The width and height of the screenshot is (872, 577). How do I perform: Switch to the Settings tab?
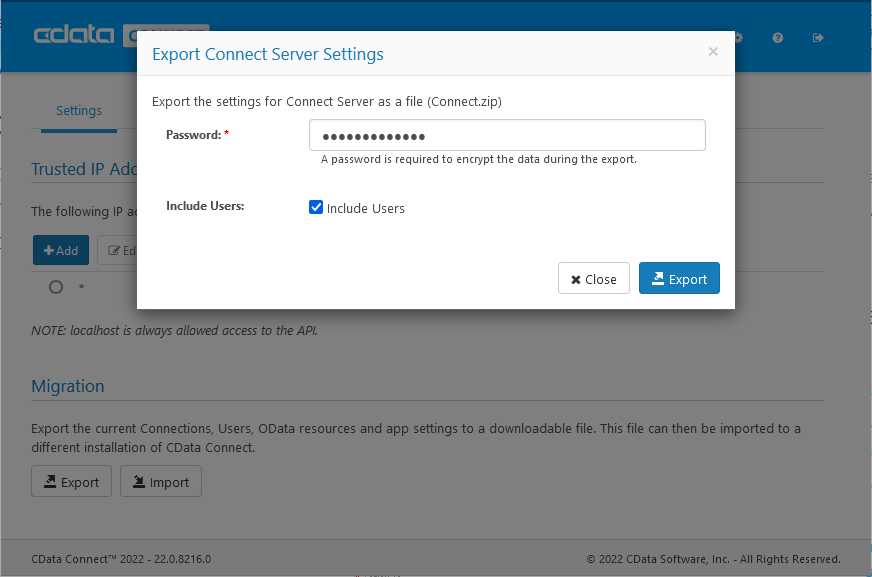(x=78, y=110)
